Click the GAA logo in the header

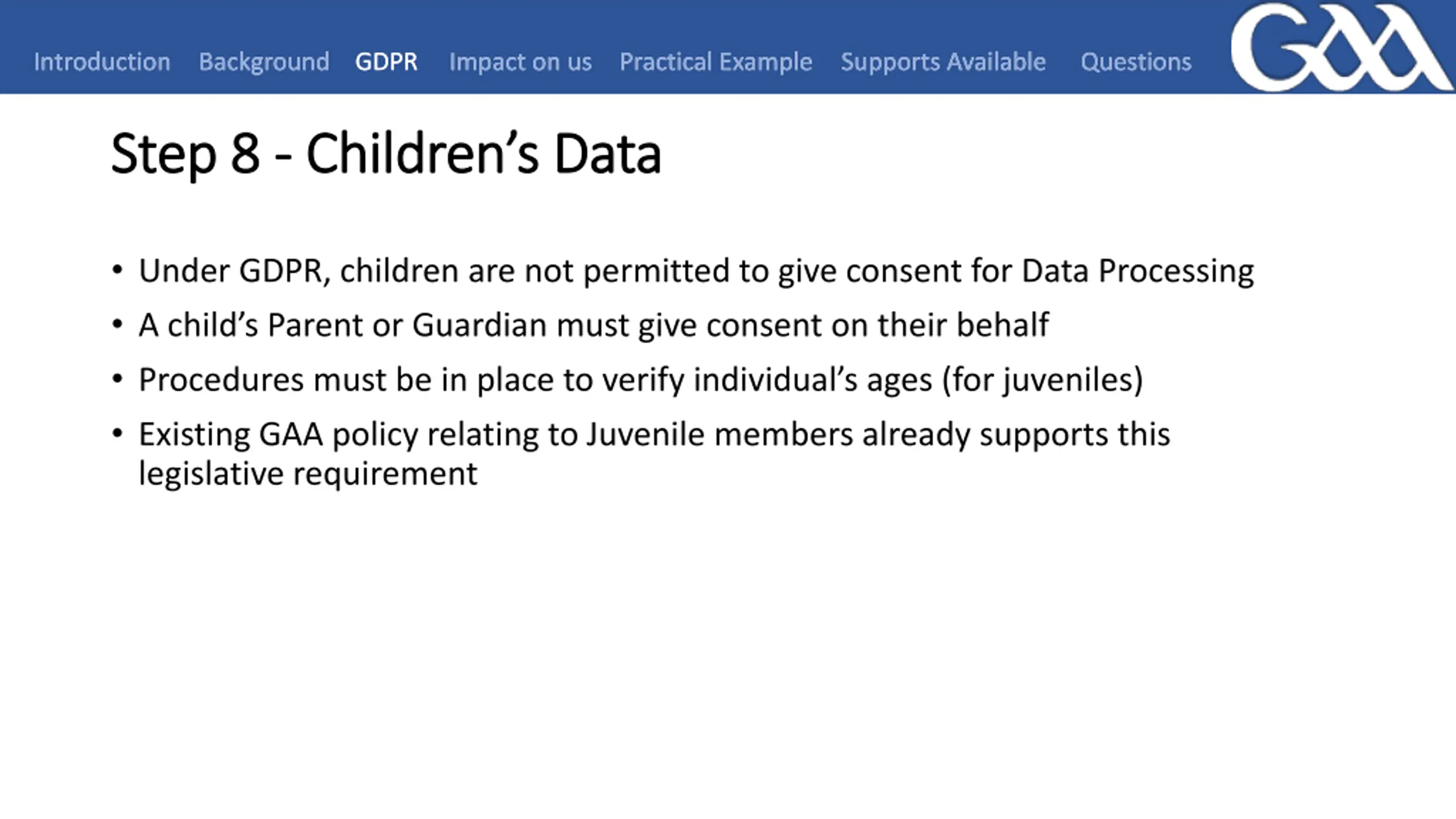click(x=1341, y=47)
